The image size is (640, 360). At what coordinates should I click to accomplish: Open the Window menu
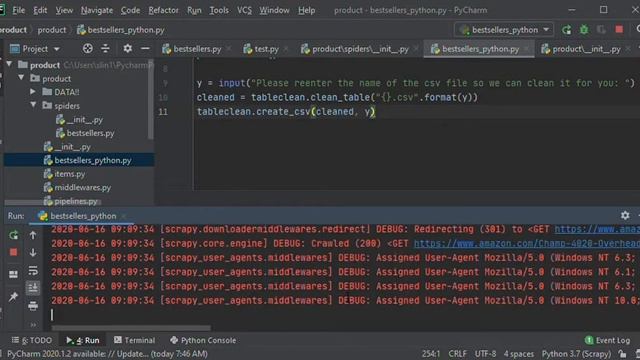click(274, 10)
